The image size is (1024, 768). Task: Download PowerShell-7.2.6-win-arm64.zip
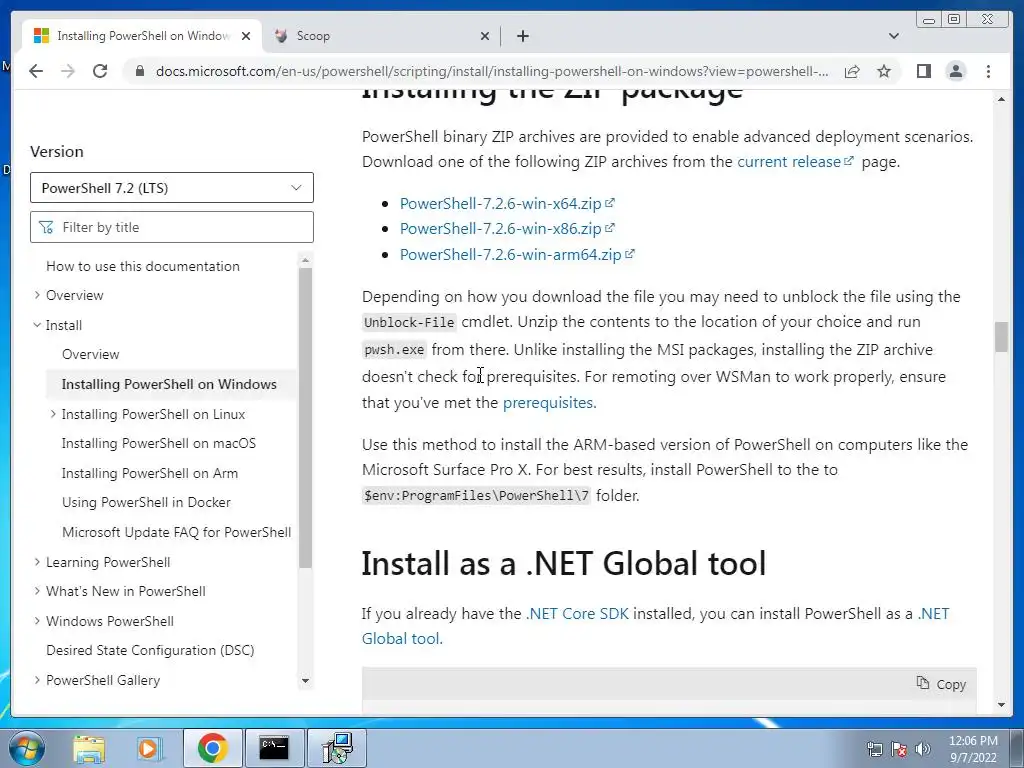[x=517, y=255]
